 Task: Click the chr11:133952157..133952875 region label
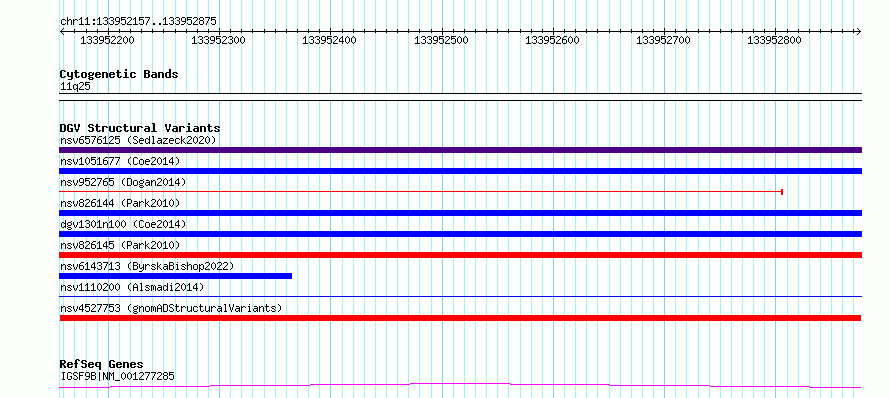tap(138, 22)
